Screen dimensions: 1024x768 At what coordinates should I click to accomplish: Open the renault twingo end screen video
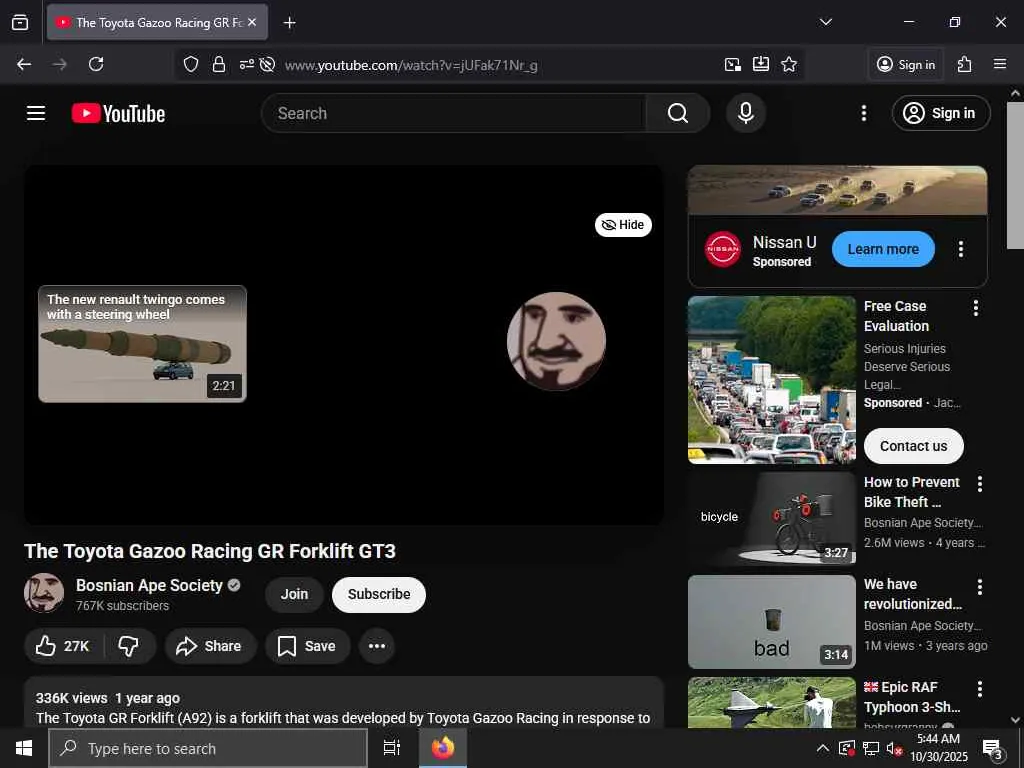(142, 344)
